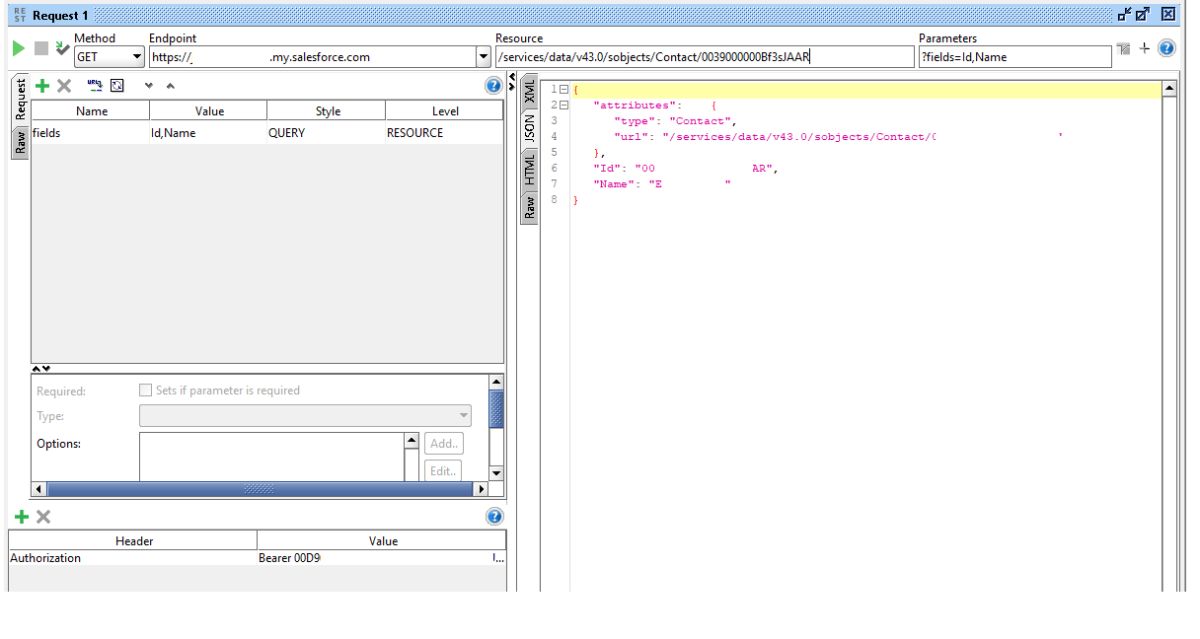Click the Name column header in parameters table
Viewport: 1200px width, 639px height.
(x=91, y=112)
